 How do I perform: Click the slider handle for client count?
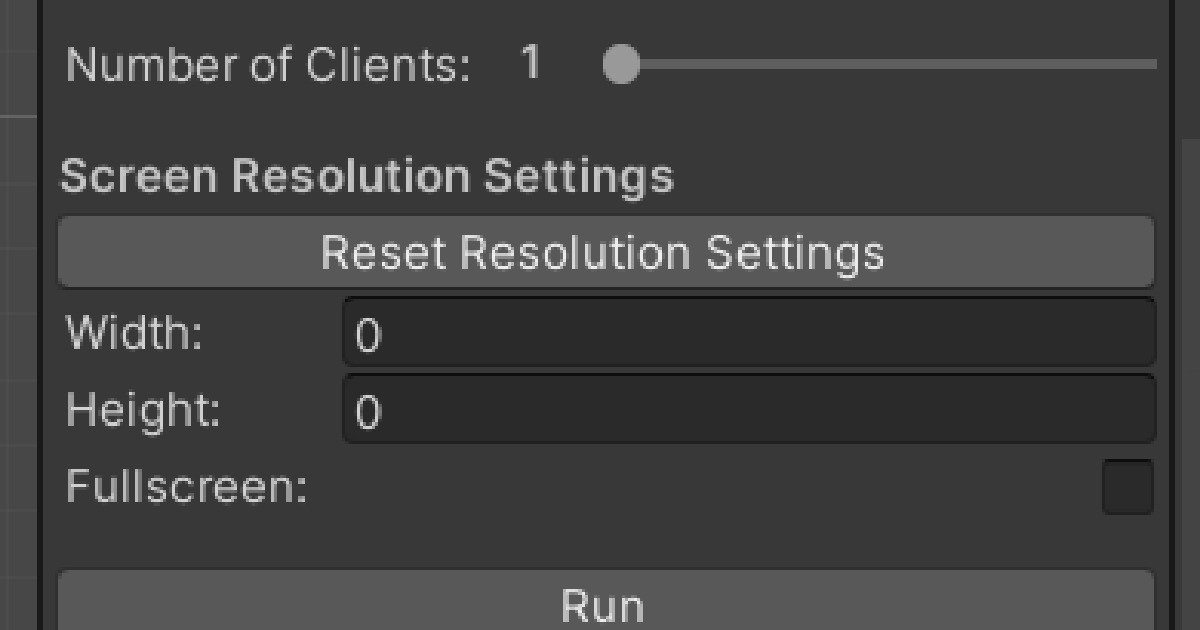(623, 65)
